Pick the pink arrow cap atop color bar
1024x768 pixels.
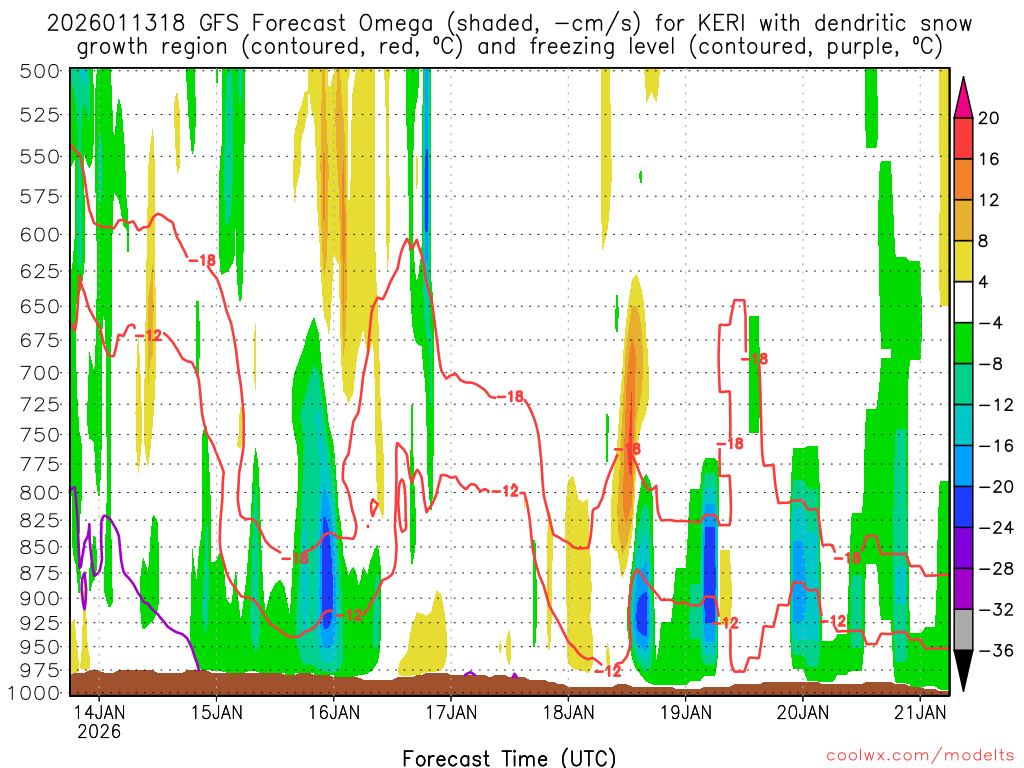click(963, 99)
